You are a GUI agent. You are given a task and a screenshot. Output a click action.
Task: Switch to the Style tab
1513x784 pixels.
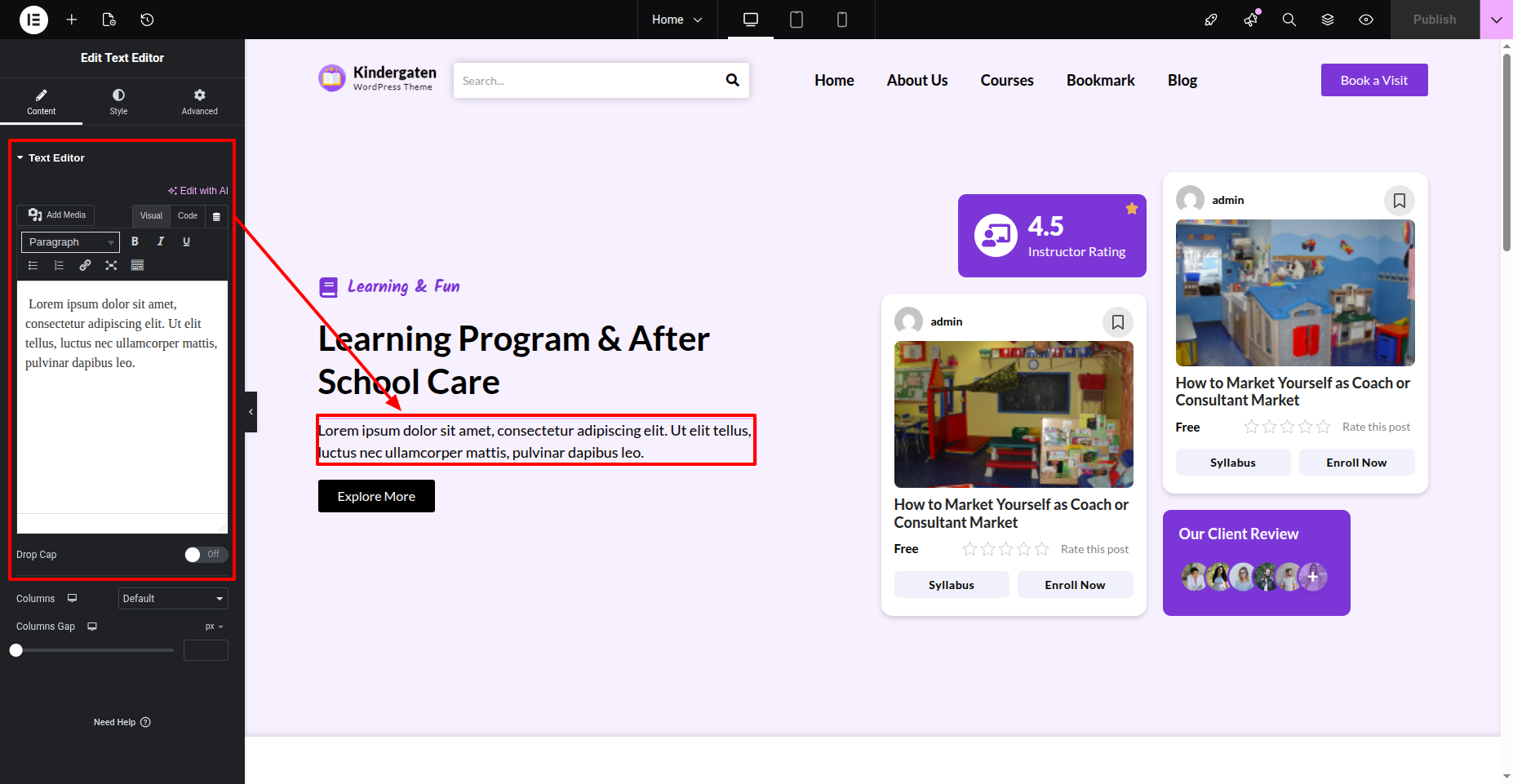118,102
